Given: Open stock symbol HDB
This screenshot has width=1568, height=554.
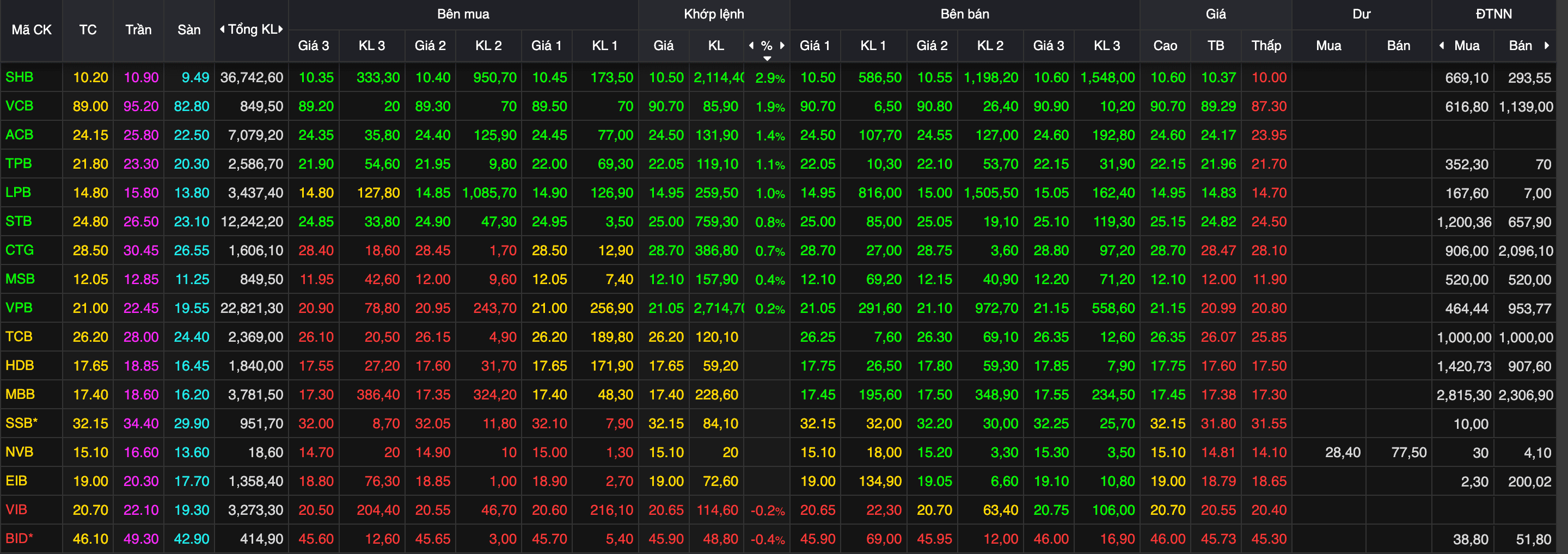Looking at the screenshot, I should (x=20, y=366).
